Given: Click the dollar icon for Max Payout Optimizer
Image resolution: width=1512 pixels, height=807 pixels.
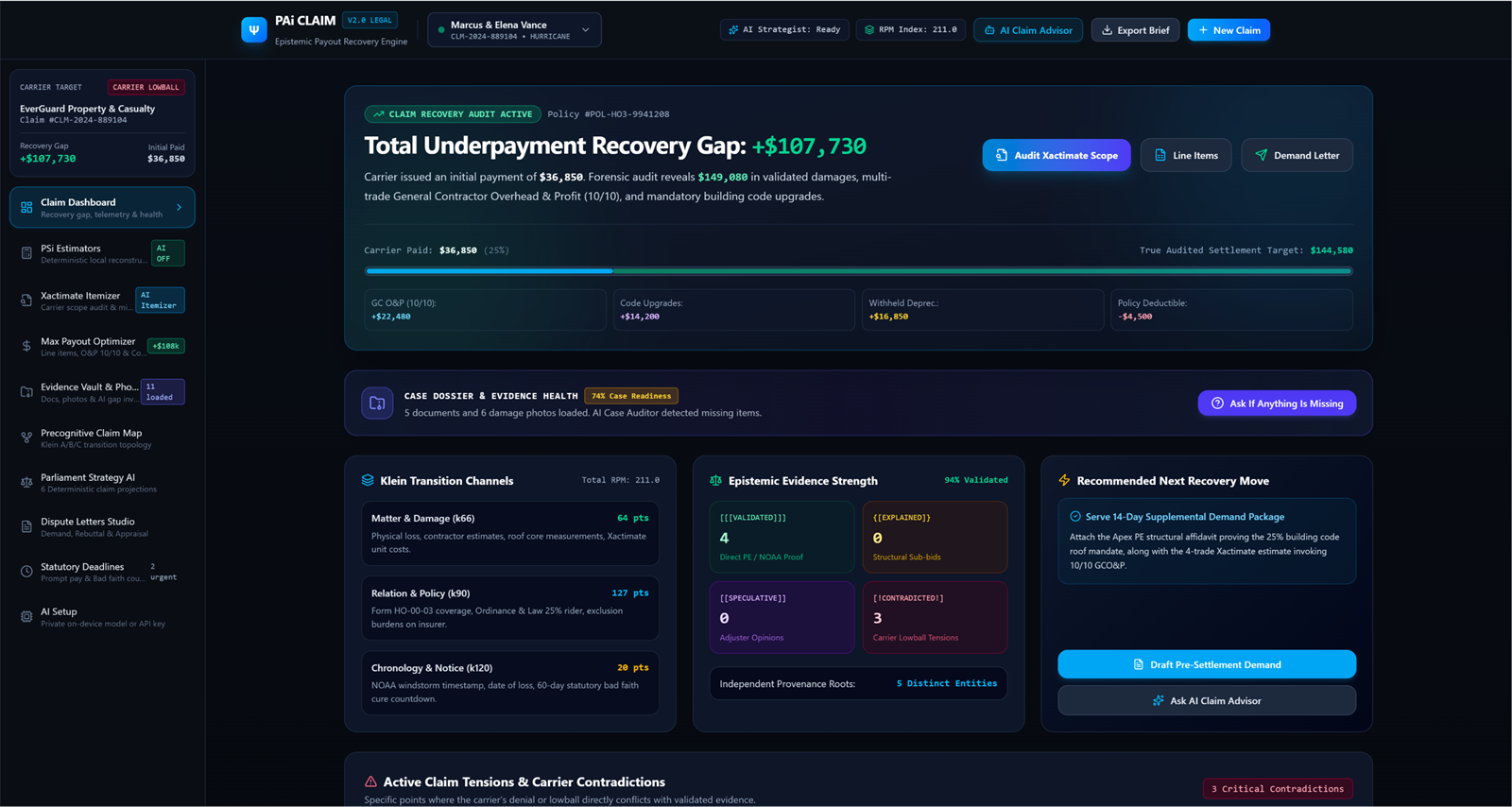Looking at the screenshot, I should [x=26, y=346].
